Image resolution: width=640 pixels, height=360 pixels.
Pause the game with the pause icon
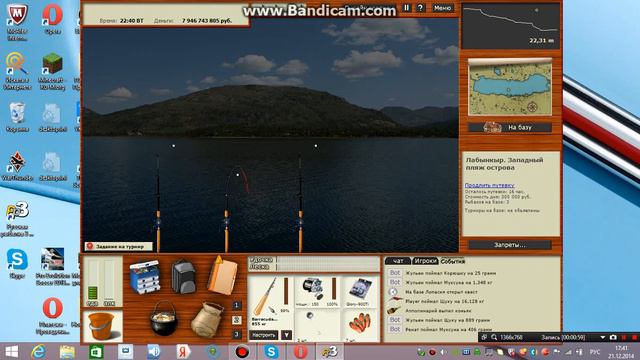point(407,8)
